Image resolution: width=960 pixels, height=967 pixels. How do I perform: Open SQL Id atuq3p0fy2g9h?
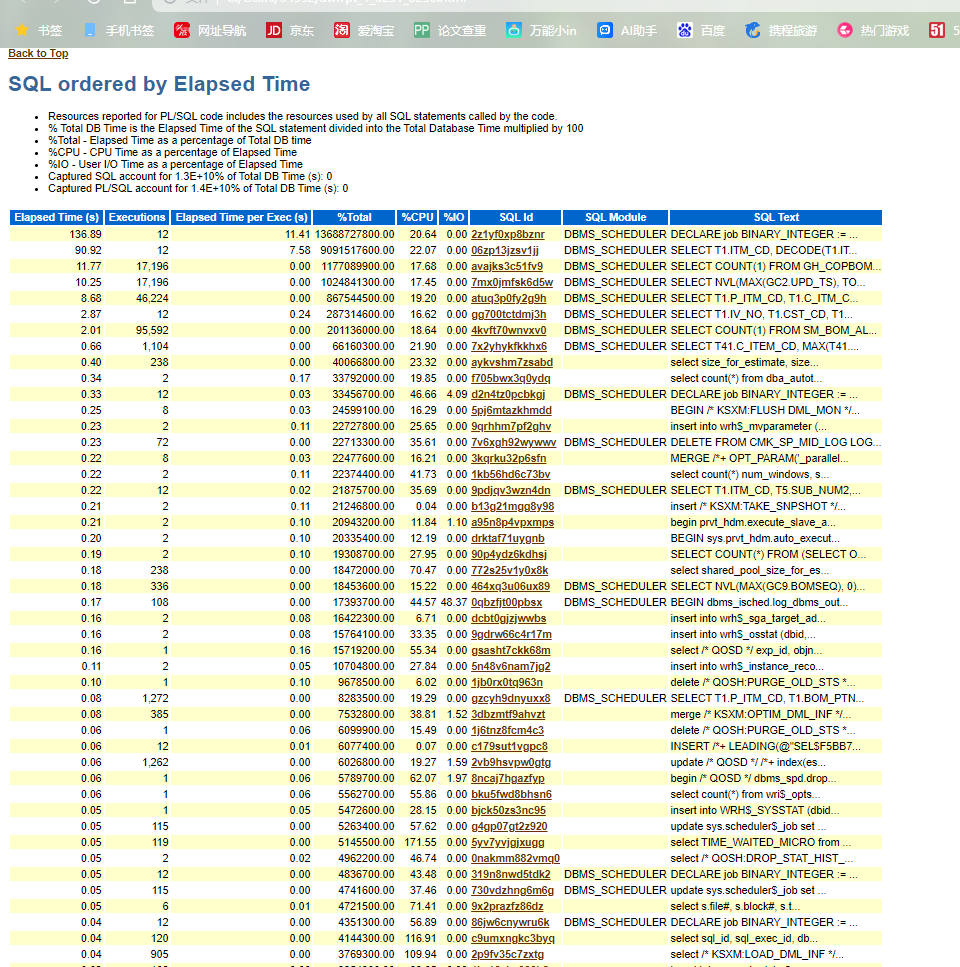[x=509, y=298]
